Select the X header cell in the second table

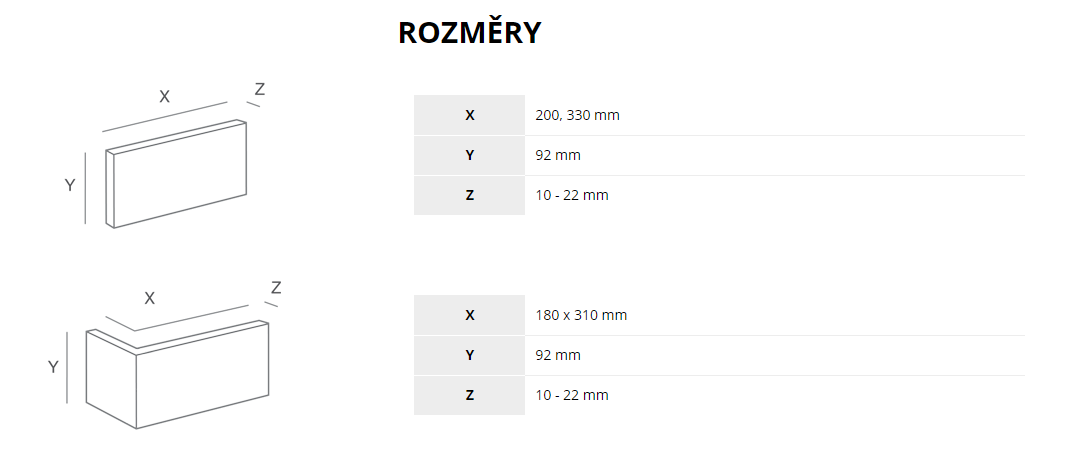(470, 315)
